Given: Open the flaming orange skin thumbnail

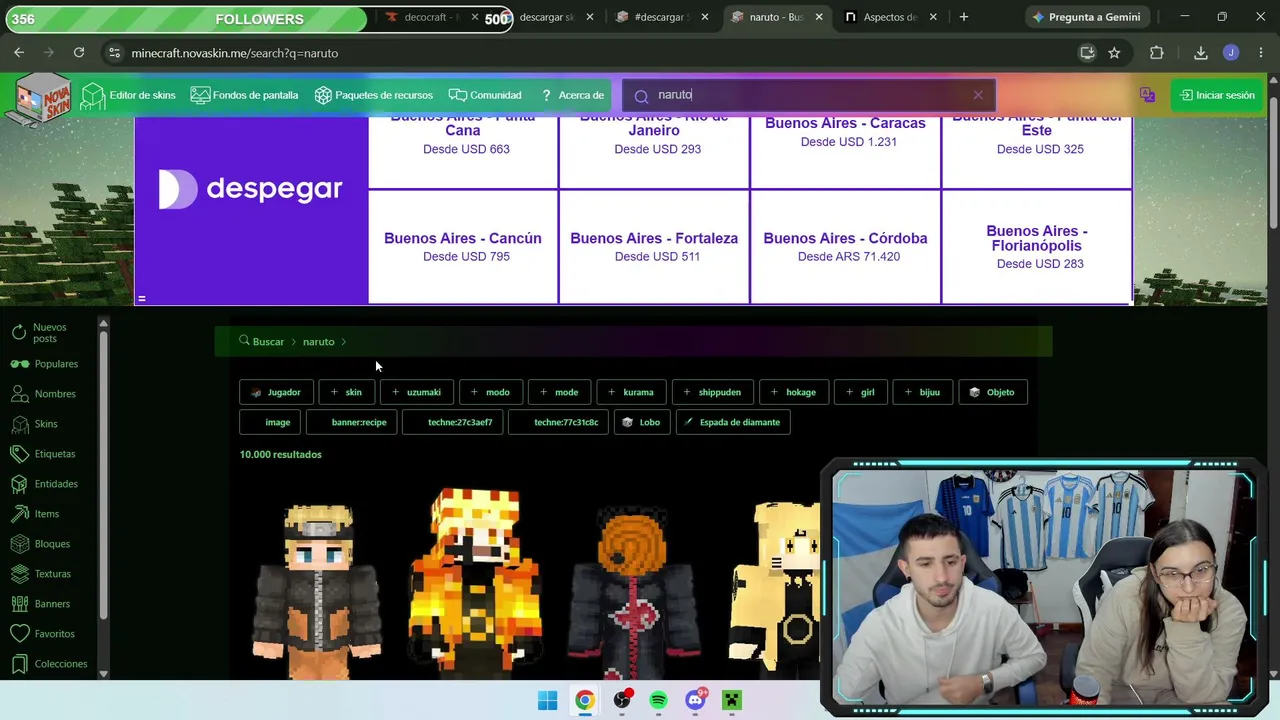Looking at the screenshot, I should pos(476,585).
